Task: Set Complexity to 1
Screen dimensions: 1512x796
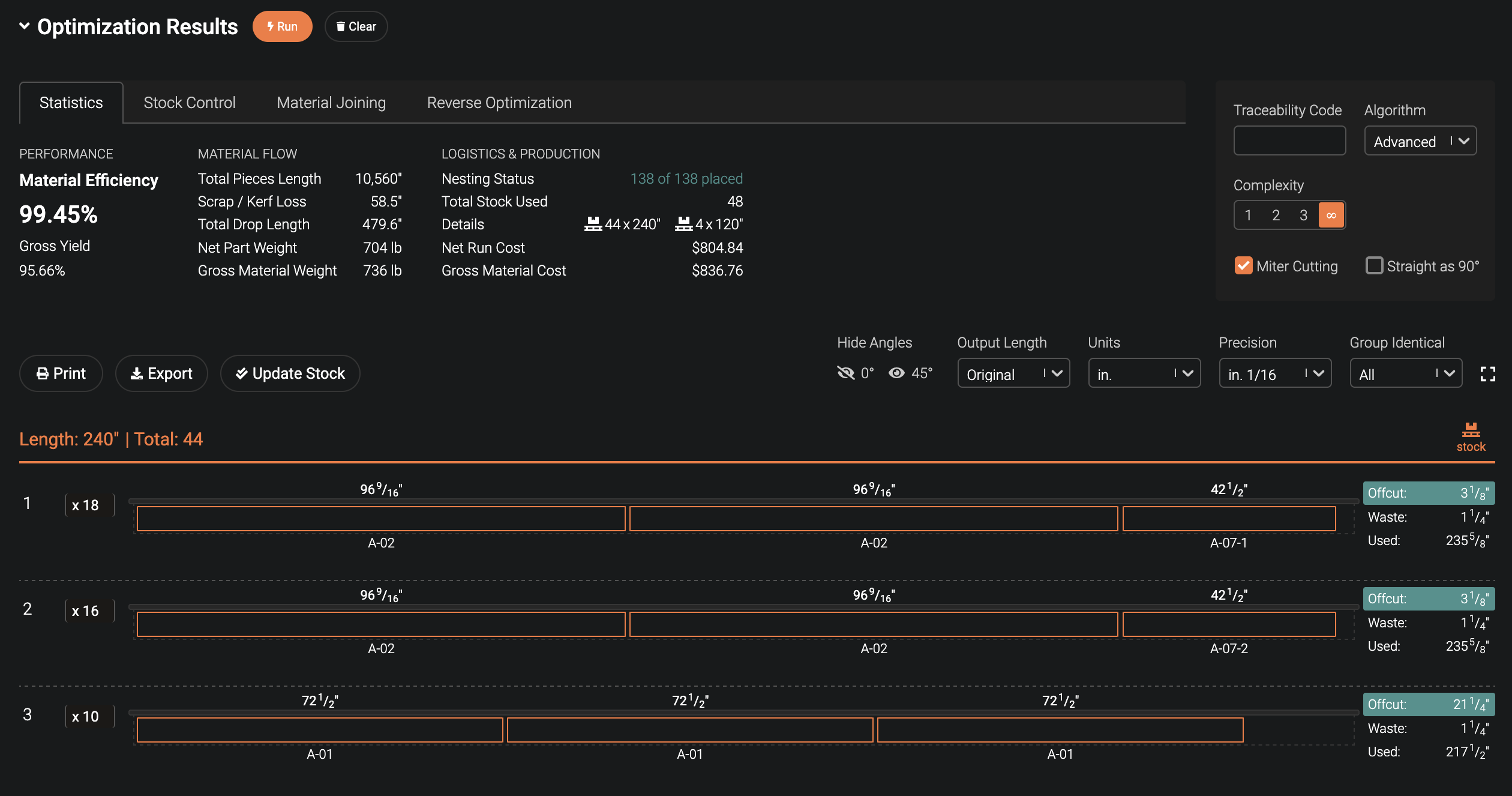Action: 1248,215
